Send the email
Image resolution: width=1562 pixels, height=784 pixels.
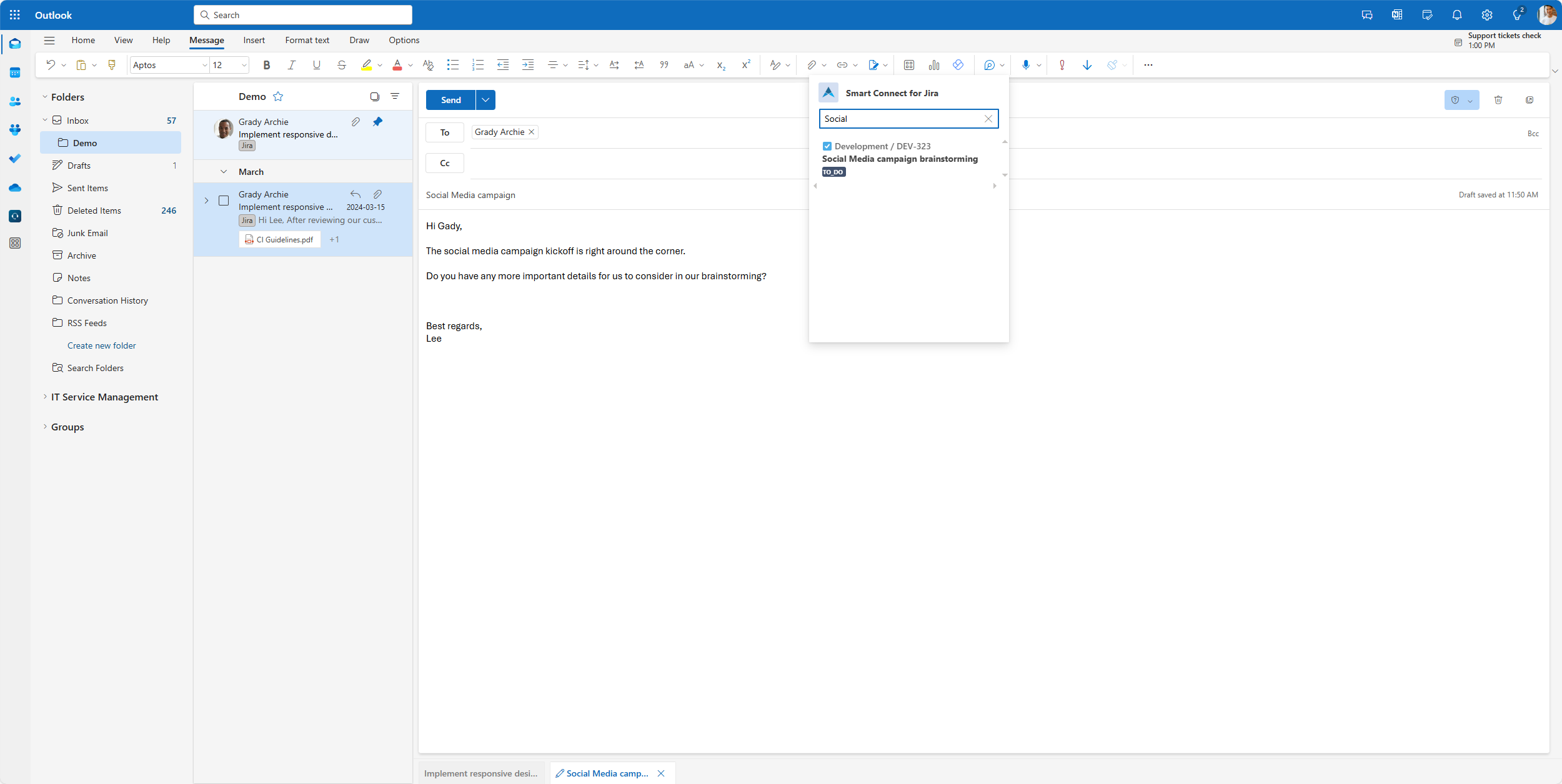(450, 100)
